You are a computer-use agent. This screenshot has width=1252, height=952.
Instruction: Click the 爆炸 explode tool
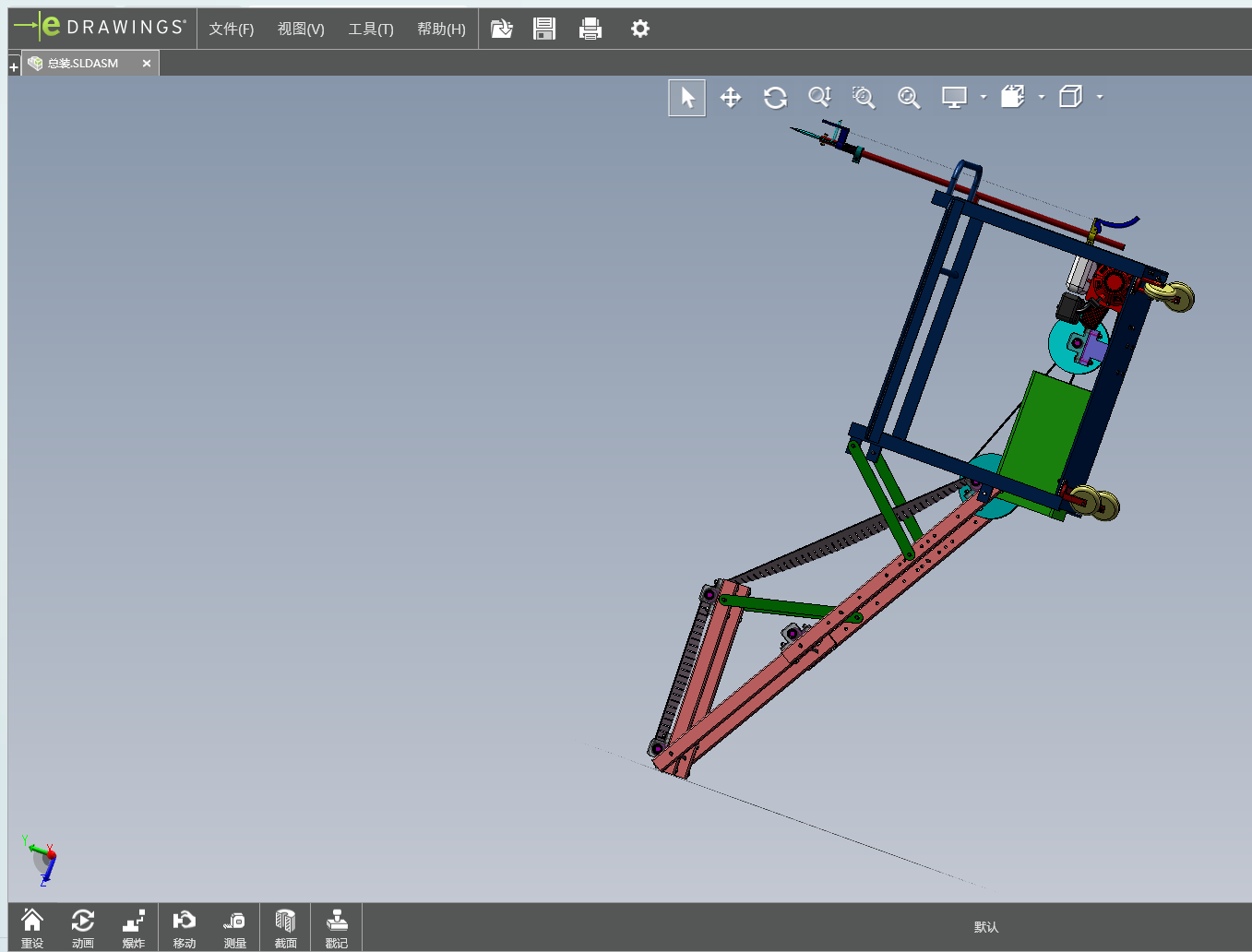(134, 928)
